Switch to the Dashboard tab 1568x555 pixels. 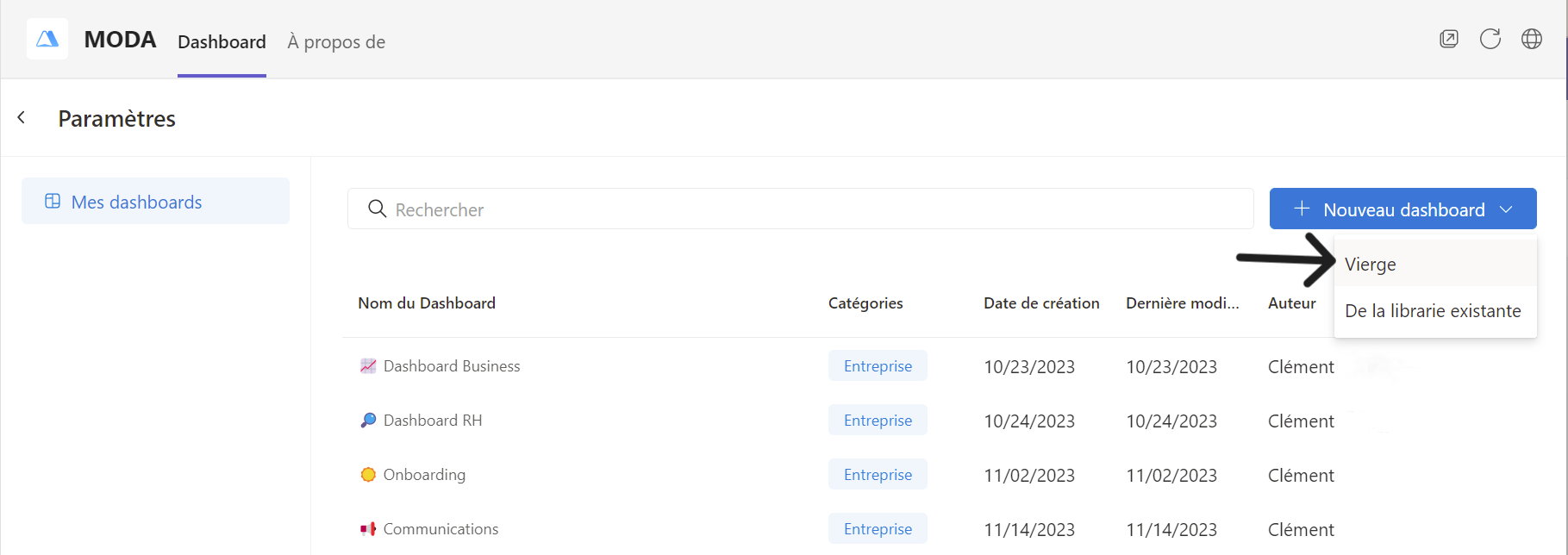click(222, 41)
